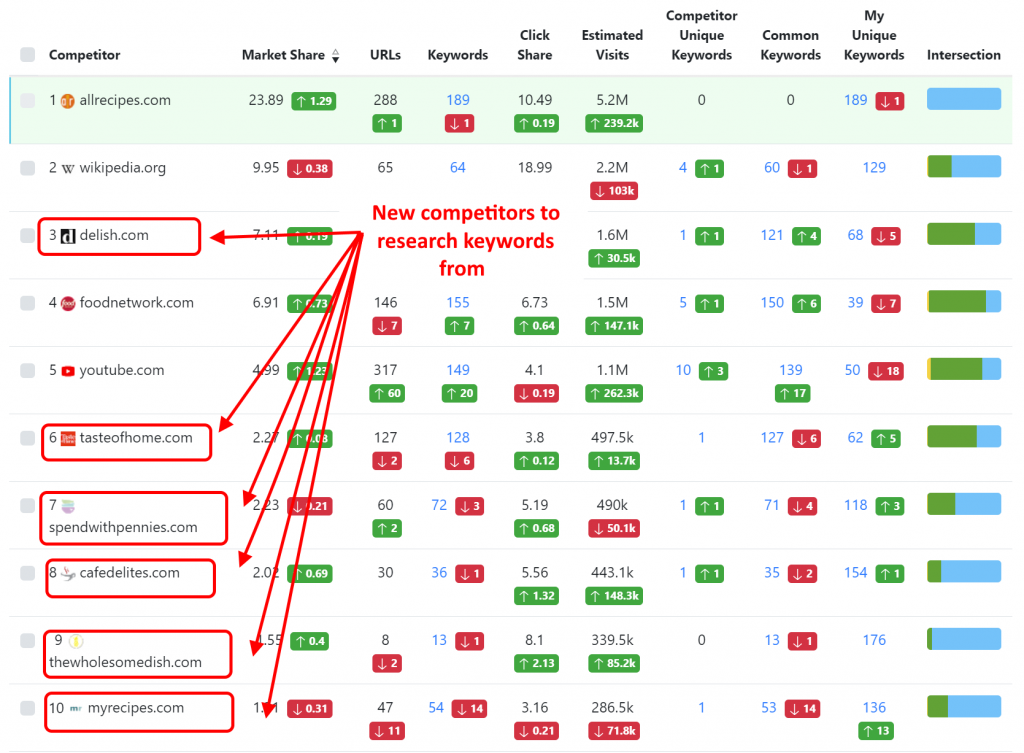The height and width of the screenshot is (753, 1024).
Task: Open delish.com common keywords link 121
Action: click(772, 235)
